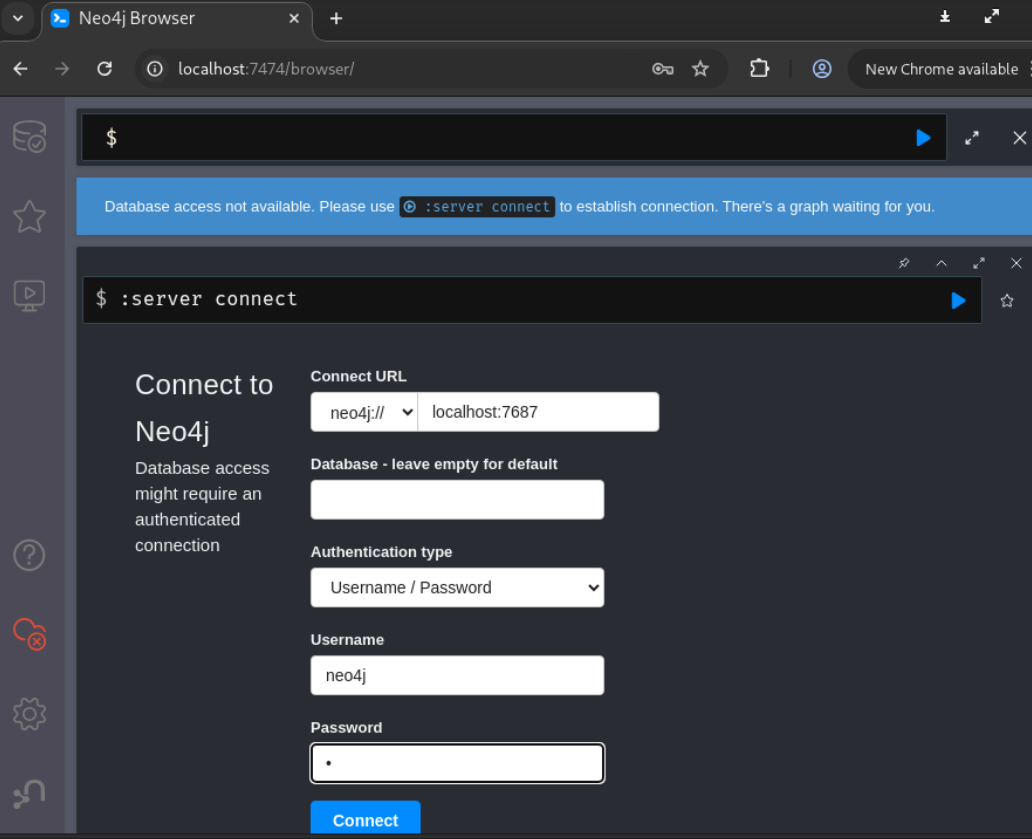The height and width of the screenshot is (839, 1032).
Task: Open the About Neo4j sidebar icon
Action: (x=30, y=794)
